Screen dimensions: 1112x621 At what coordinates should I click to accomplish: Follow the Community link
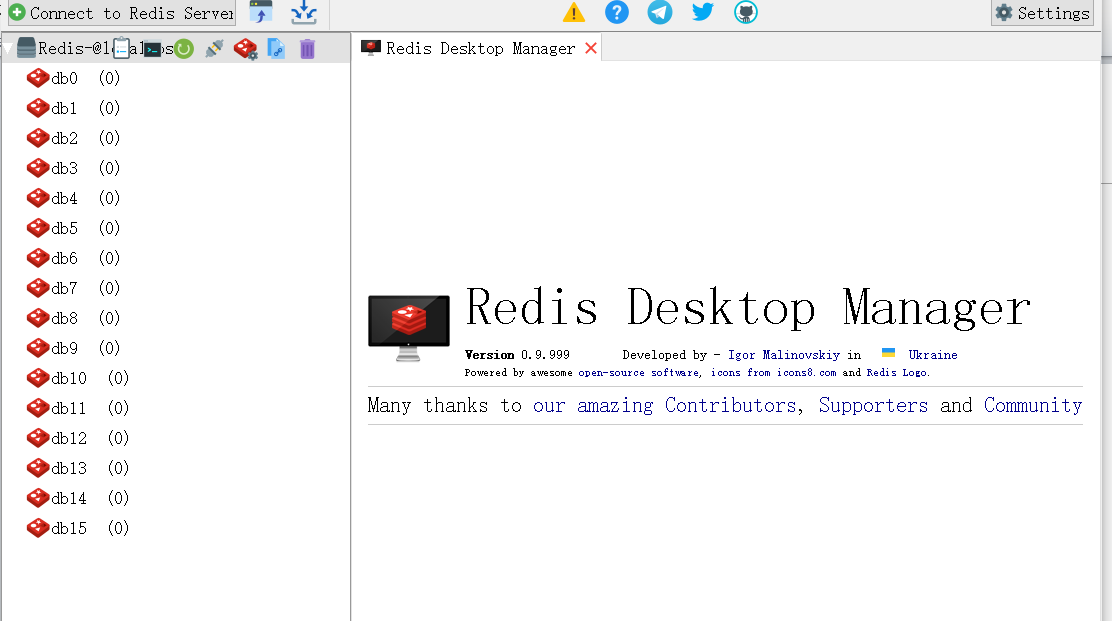tap(1033, 405)
